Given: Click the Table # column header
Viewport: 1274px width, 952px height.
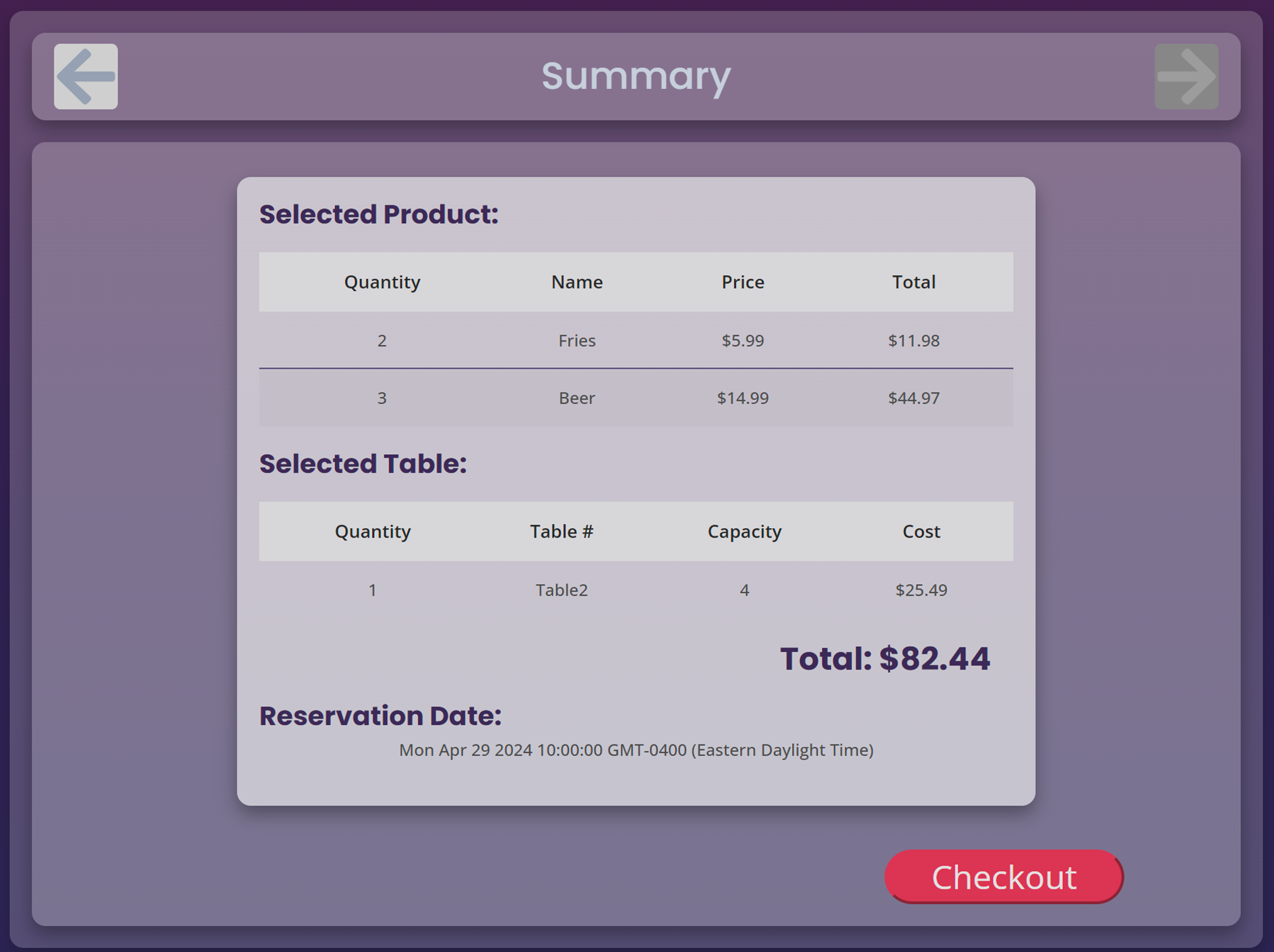Looking at the screenshot, I should (561, 532).
